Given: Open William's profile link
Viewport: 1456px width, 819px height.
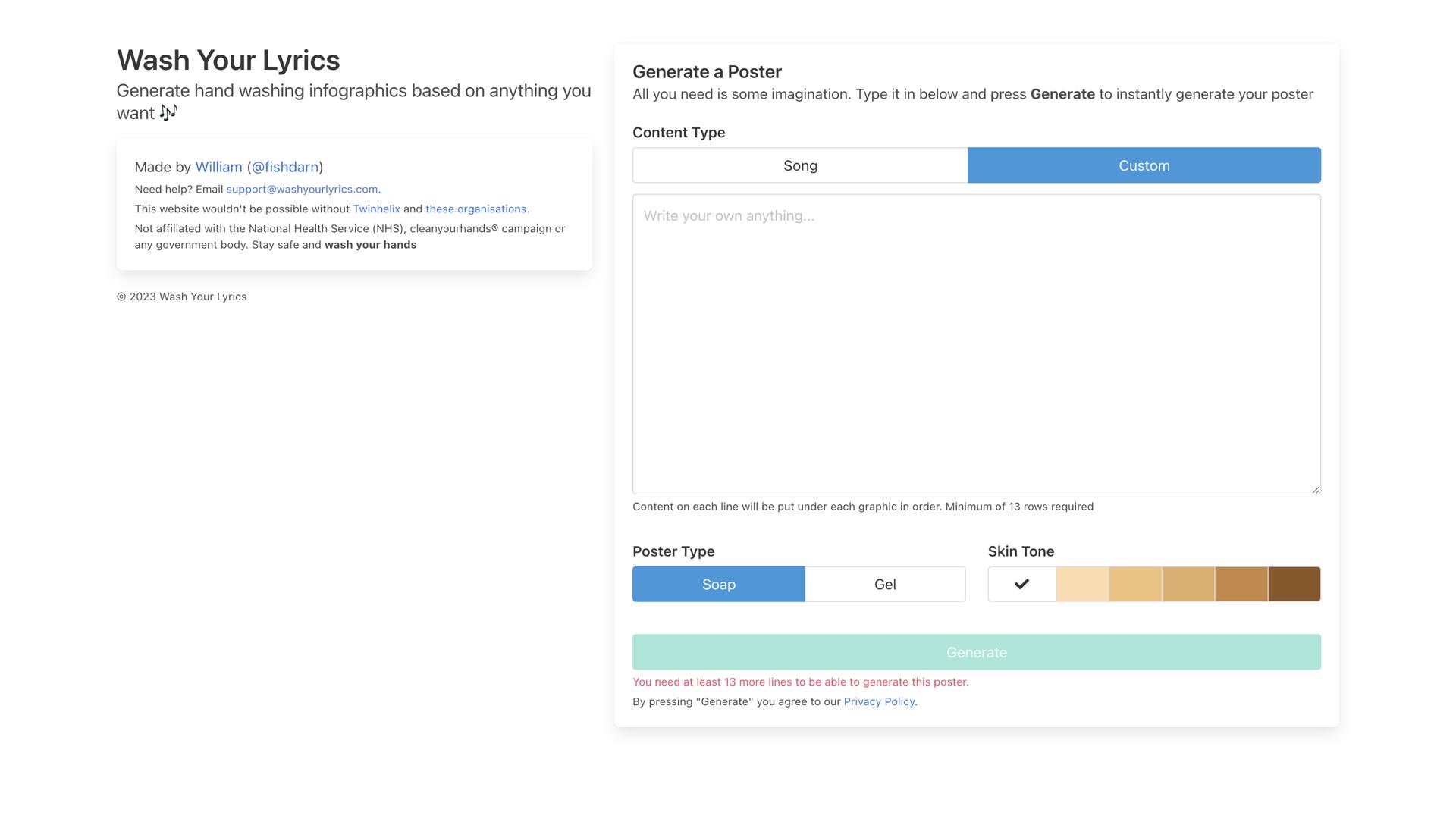Looking at the screenshot, I should click(x=218, y=167).
